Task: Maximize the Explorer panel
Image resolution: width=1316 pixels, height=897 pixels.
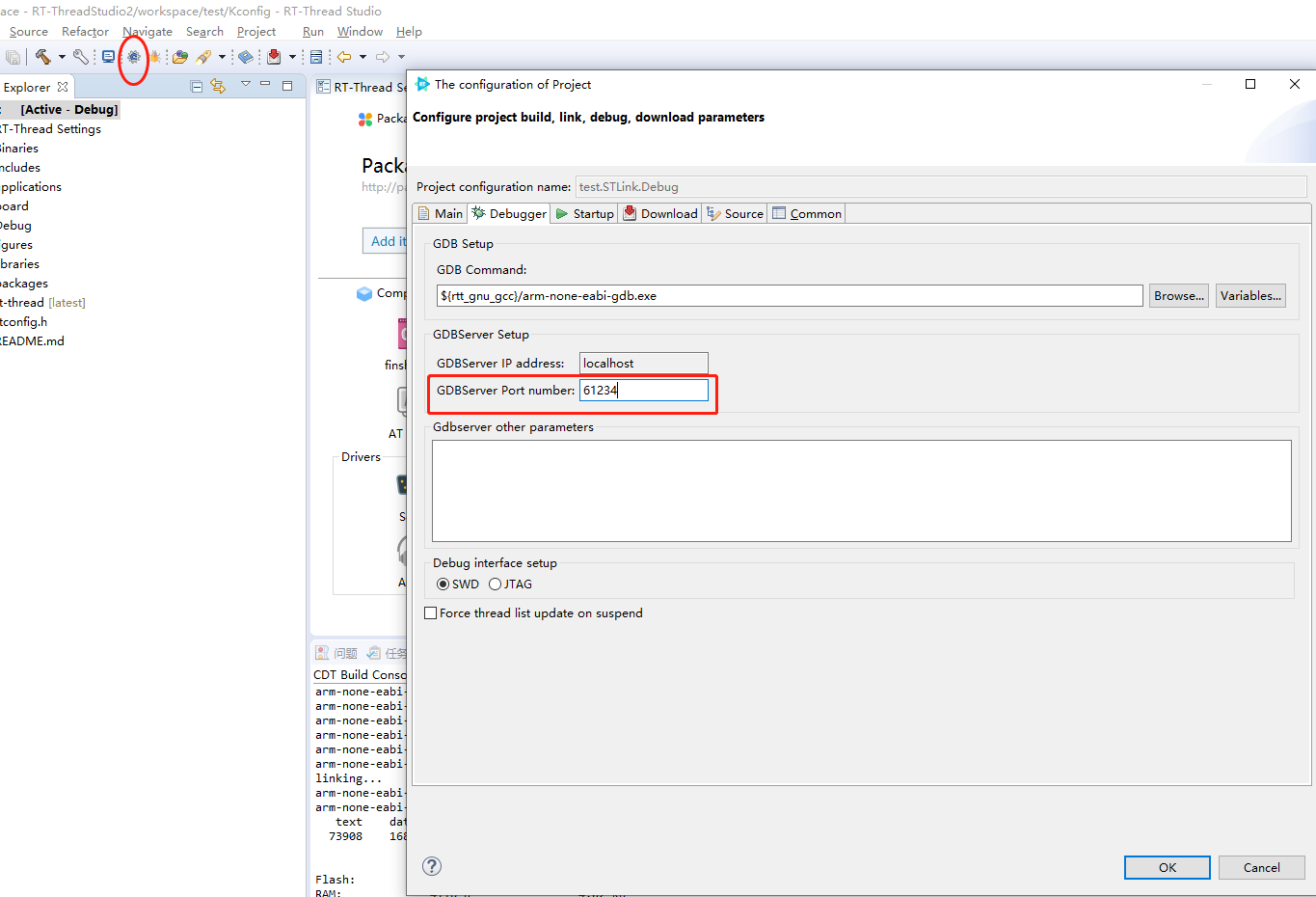Action: point(287,85)
